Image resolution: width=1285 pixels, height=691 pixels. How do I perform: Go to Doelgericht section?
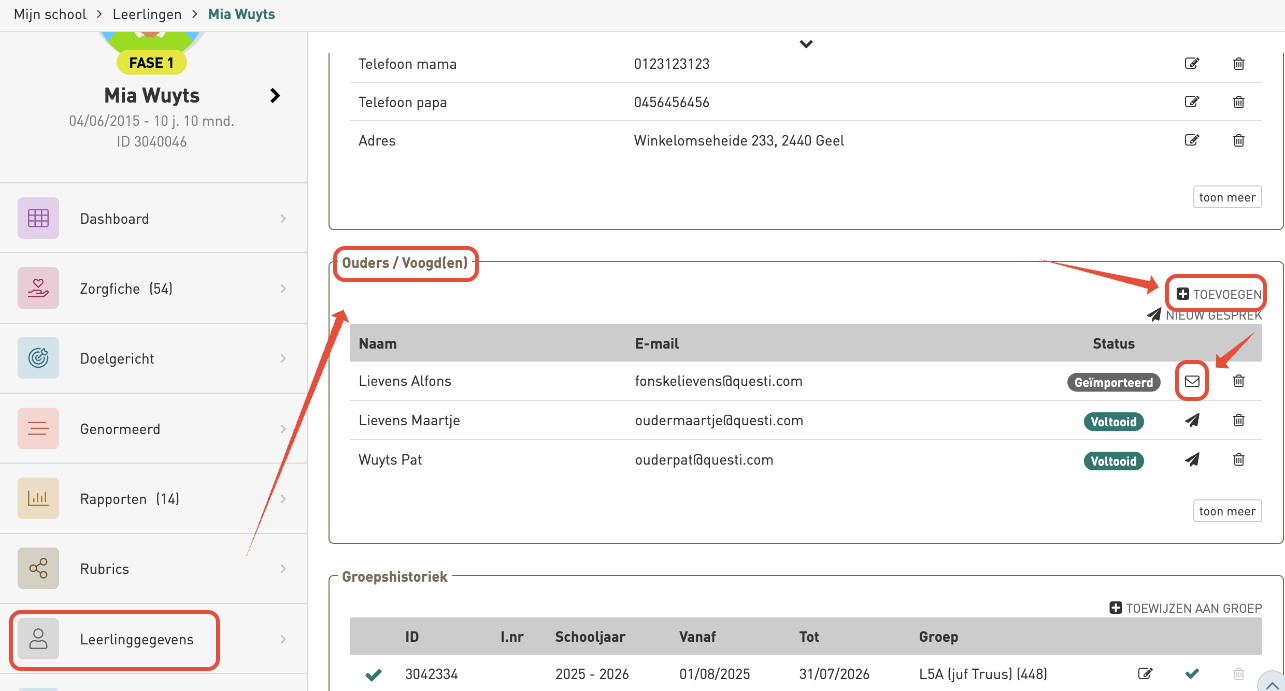[x=154, y=358]
